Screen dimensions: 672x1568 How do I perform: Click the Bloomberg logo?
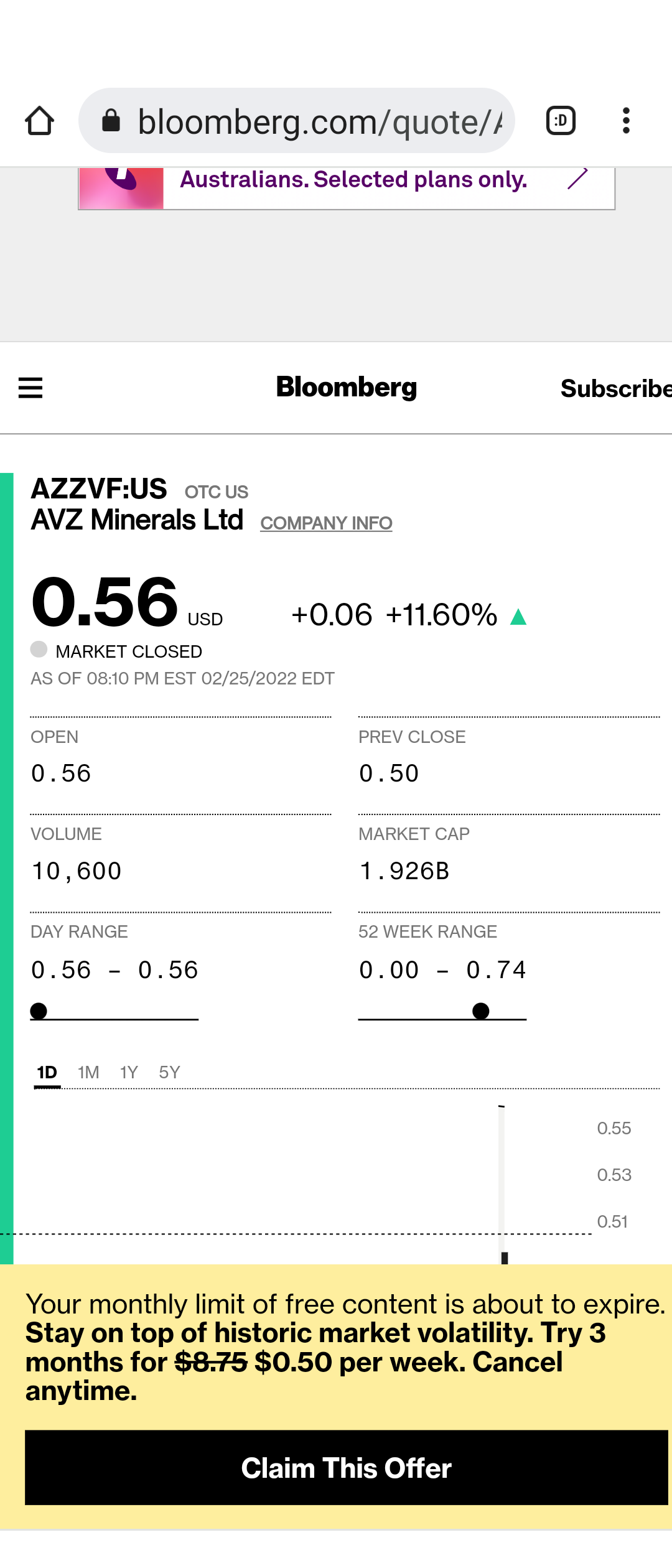click(347, 387)
